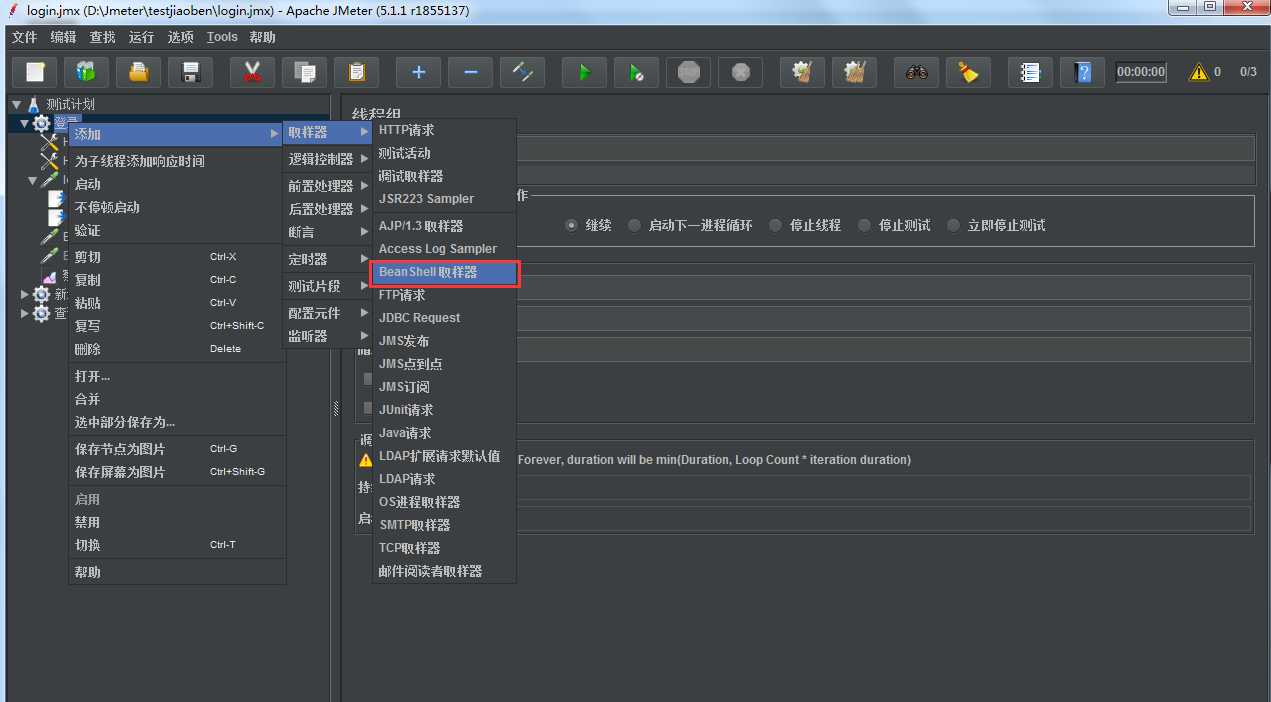Select 剪切 context menu entry

click(x=178, y=257)
